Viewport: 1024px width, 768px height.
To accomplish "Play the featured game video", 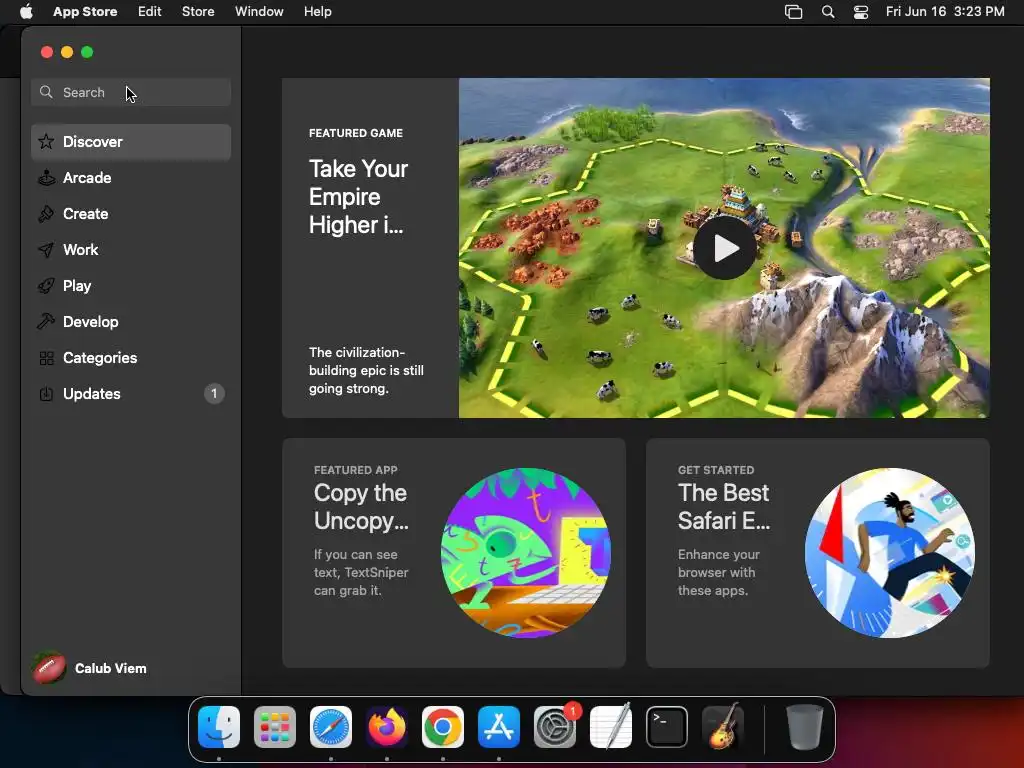I will [x=725, y=248].
